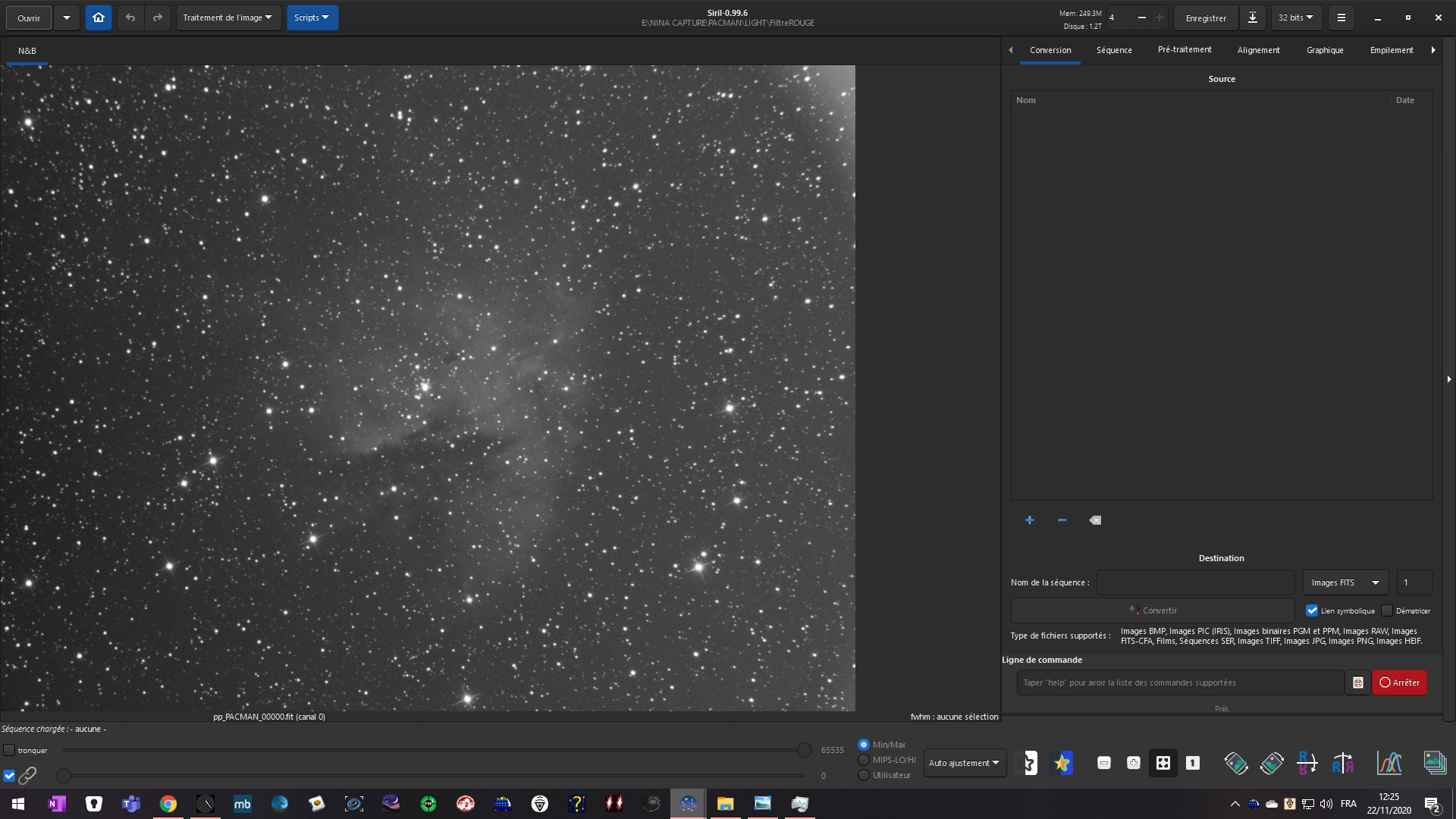Click the add source file plus icon
This screenshot has height=819, width=1456.
coord(1029,520)
